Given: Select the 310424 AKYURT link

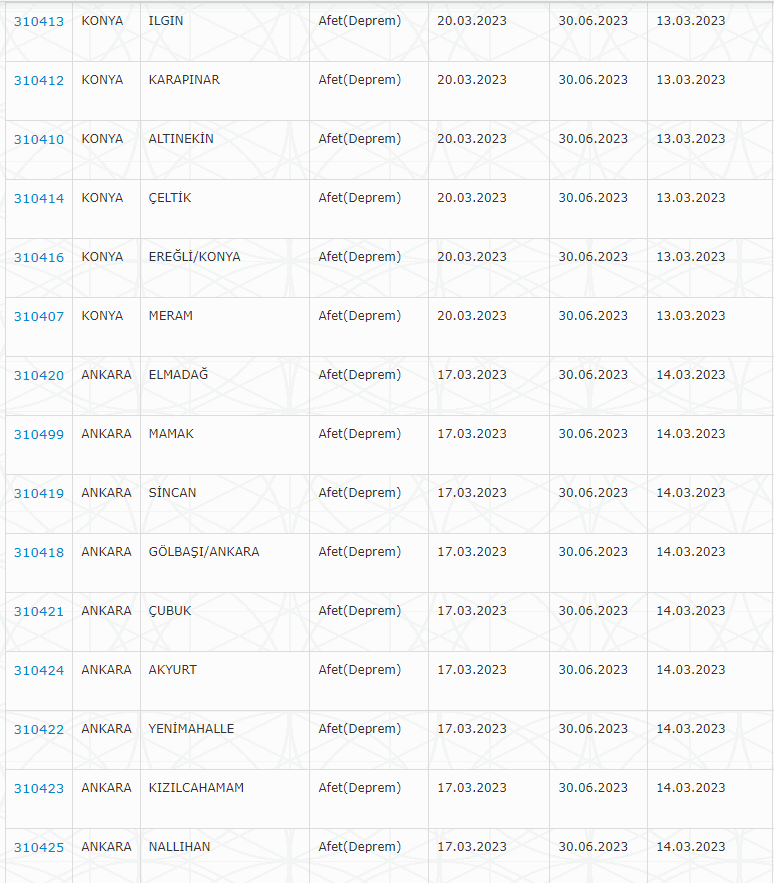Looking at the screenshot, I should tap(38, 670).
